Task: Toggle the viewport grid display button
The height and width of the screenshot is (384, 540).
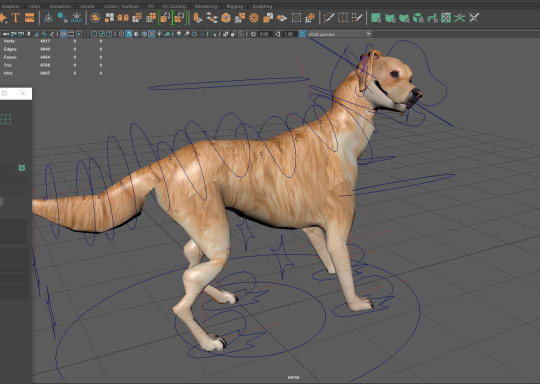Action: pyautogui.click(x=63, y=34)
